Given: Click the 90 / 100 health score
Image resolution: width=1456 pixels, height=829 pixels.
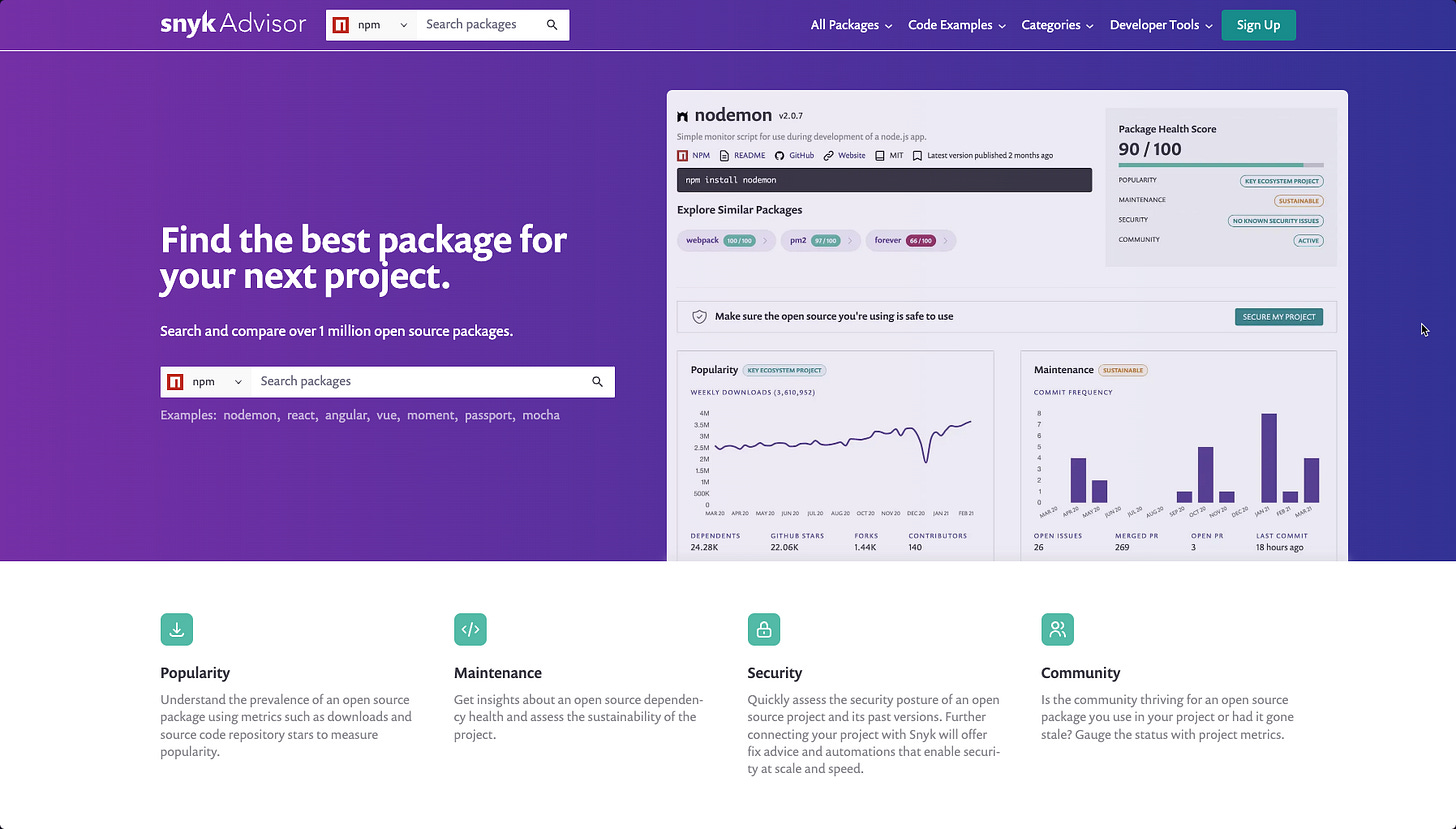Looking at the screenshot, I should tap(1150, 149).
